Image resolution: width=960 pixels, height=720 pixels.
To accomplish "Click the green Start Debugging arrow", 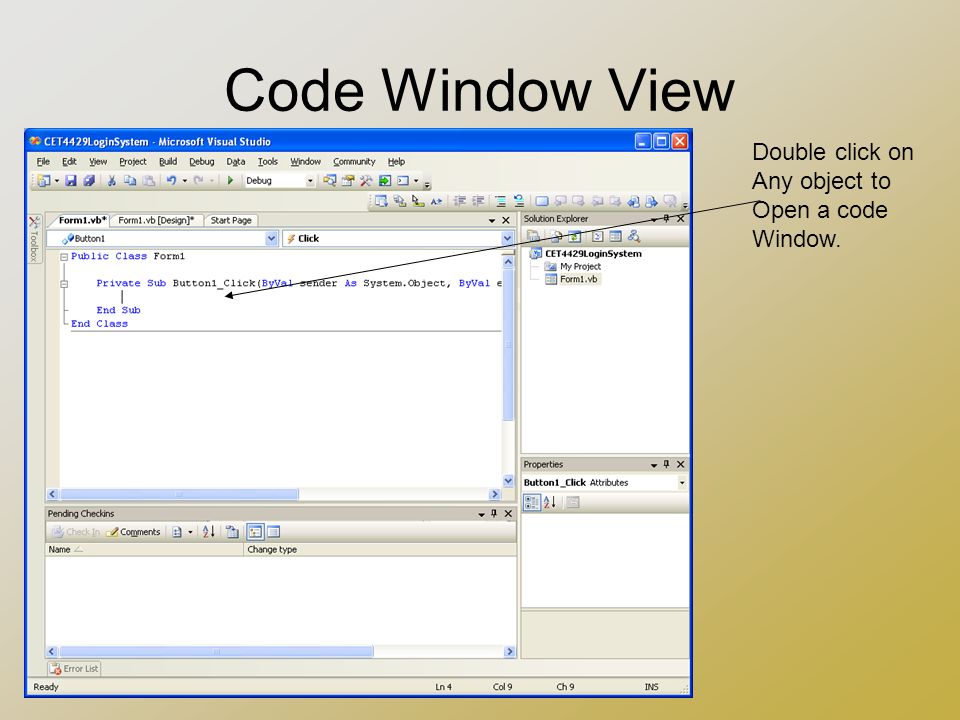I will coord(230,181).
